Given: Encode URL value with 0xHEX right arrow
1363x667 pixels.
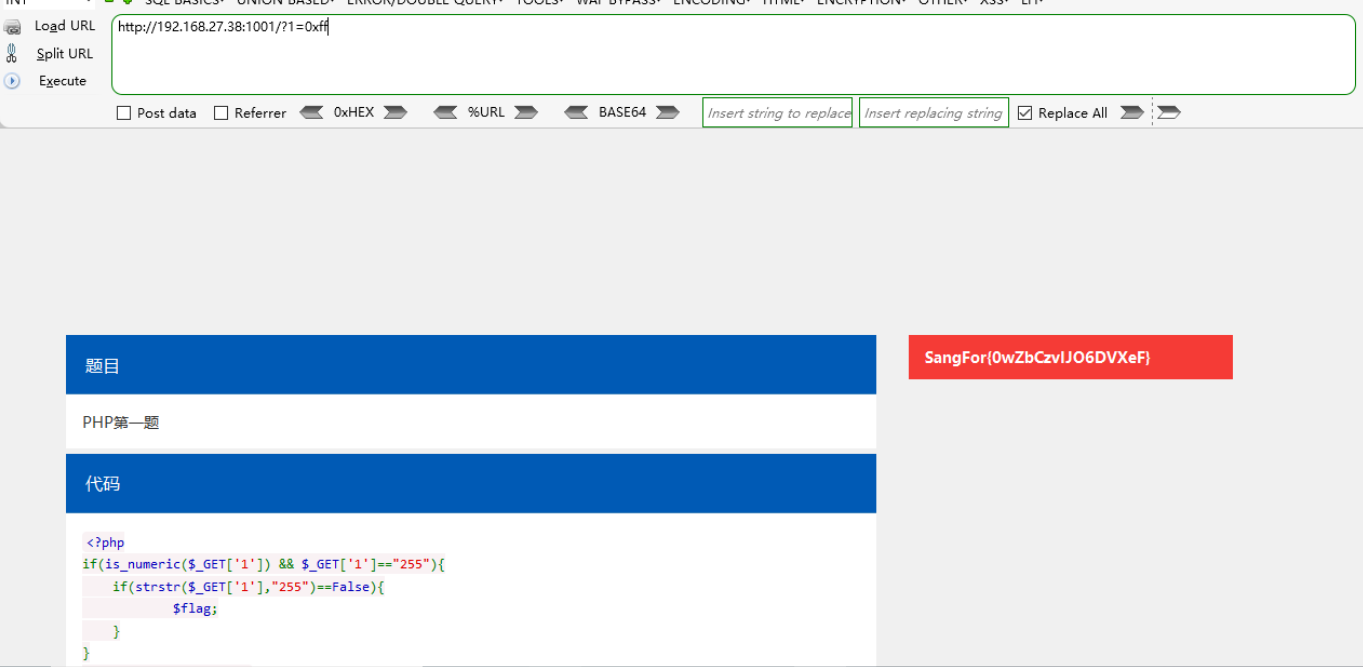Looking at the screenshot, I should [x=394, y=112].
